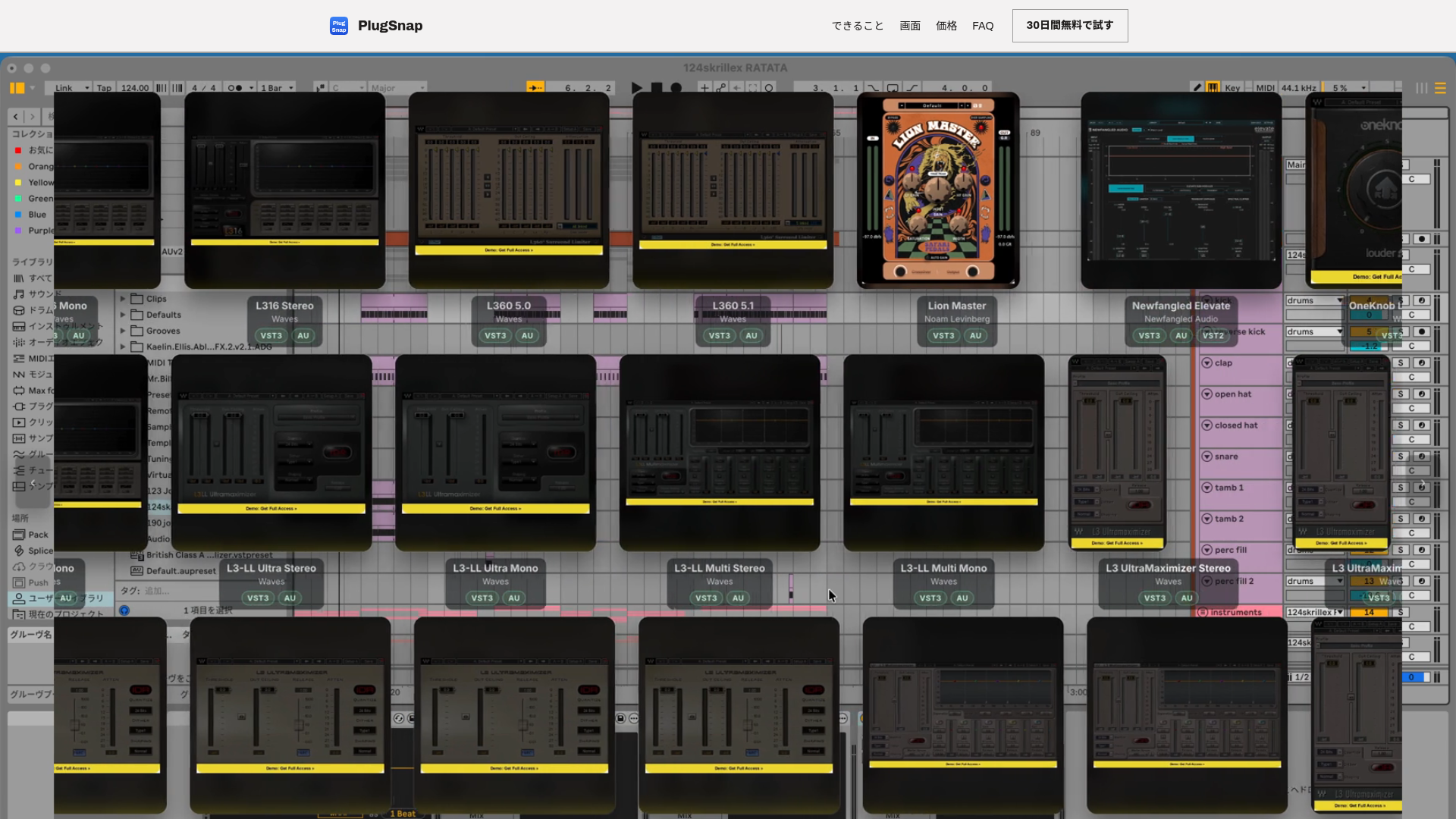This screenshot has height=819, width=1456.
Task: Click the Lion Master plugin thumbnail
Action: 938,190
